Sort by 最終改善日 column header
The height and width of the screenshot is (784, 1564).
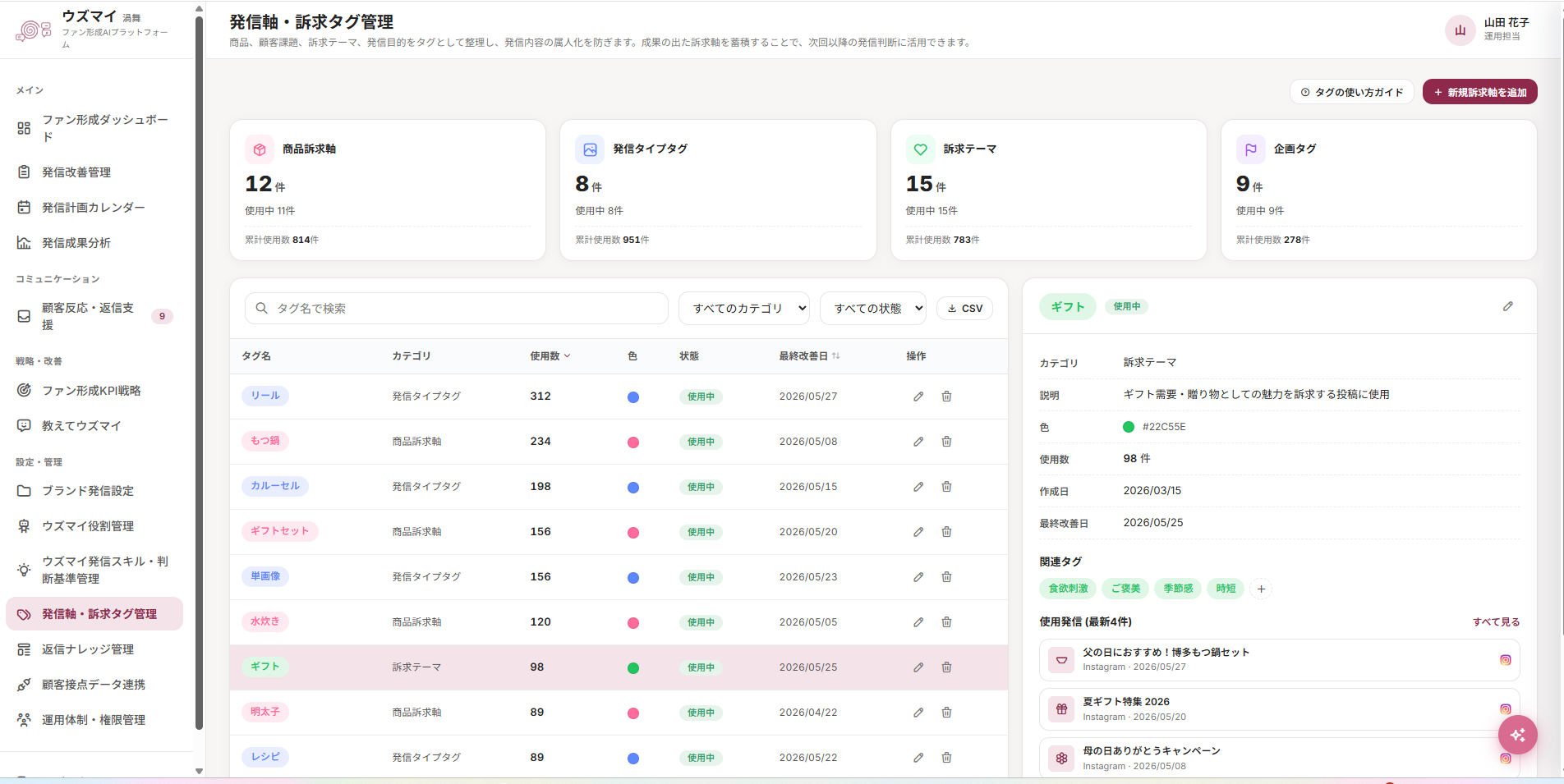(x=809, y=356)
